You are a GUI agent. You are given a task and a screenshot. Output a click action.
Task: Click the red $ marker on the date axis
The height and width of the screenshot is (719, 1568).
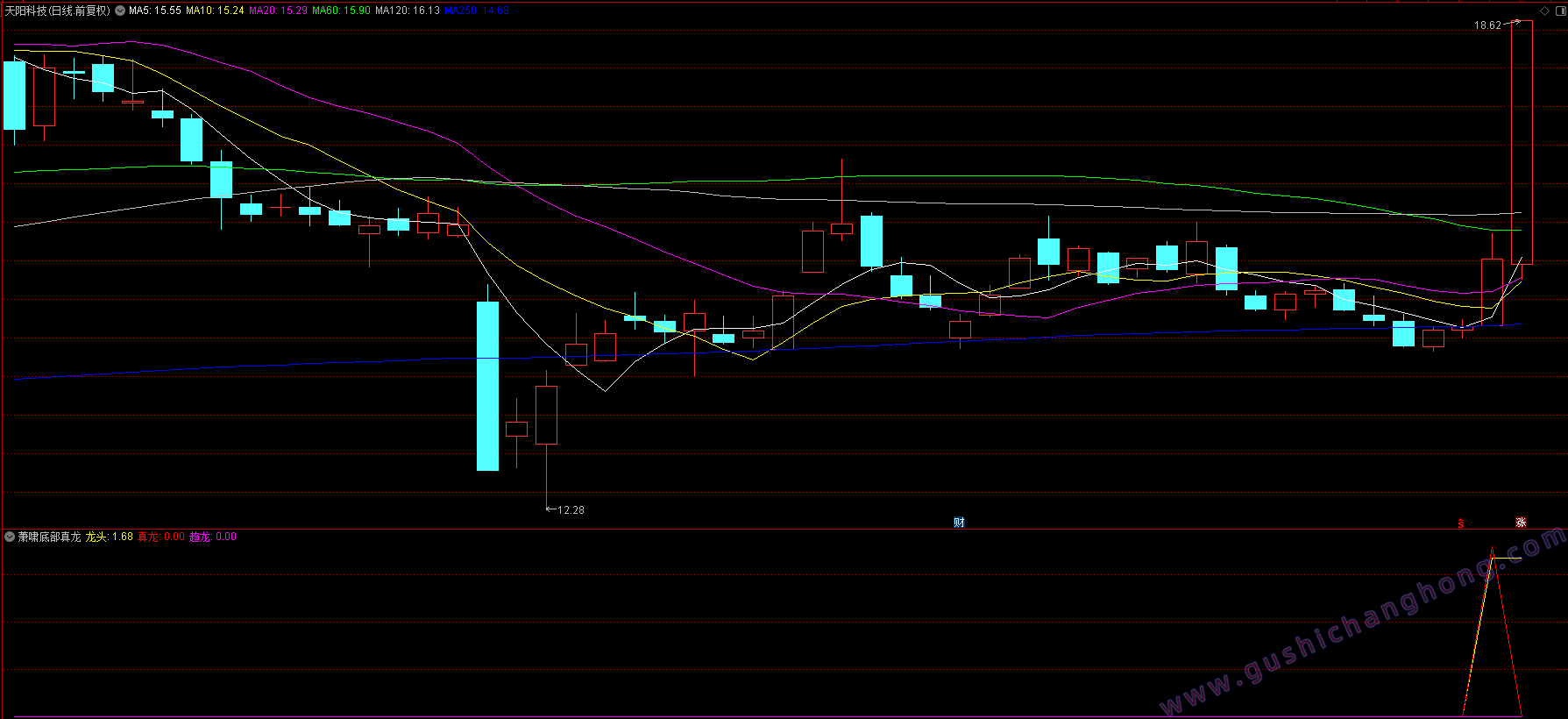(x=1461, y=523)
